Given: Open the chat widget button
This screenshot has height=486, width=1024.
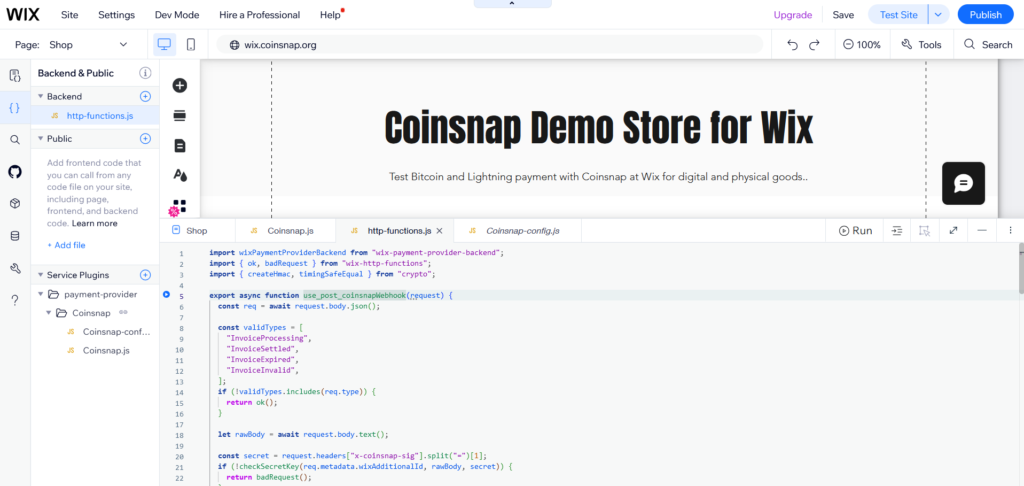Looking at the screenshot, I should pyautogui.click(x=963, y=183).
